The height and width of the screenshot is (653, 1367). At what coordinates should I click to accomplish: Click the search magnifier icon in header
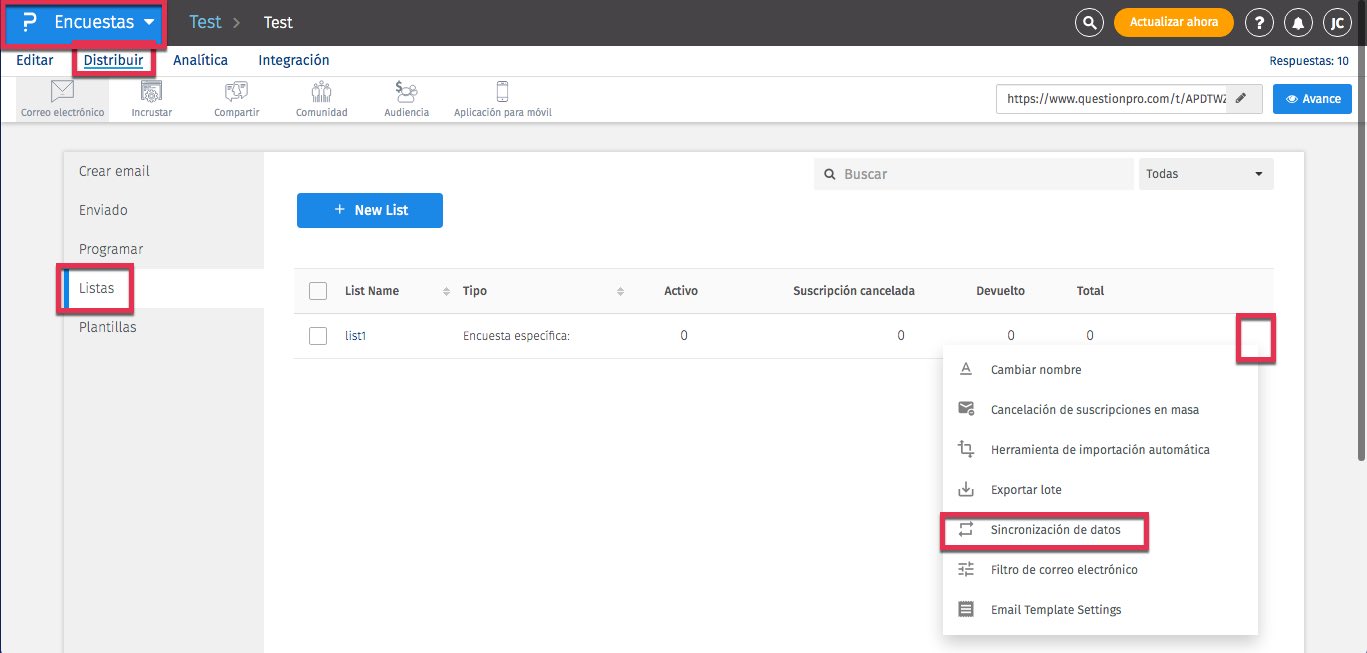click(1088, 22)
